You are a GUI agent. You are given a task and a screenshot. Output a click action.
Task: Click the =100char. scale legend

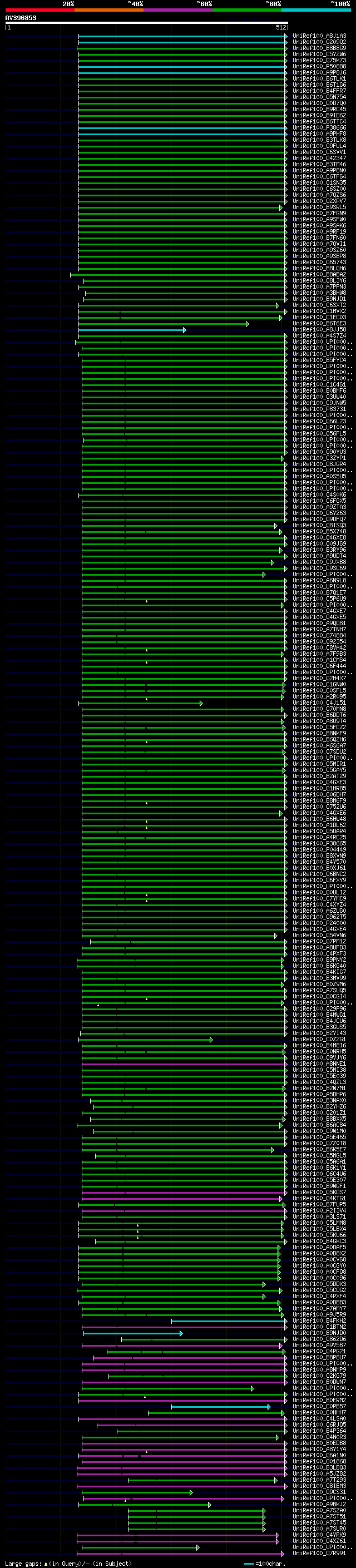[264, 1564]
